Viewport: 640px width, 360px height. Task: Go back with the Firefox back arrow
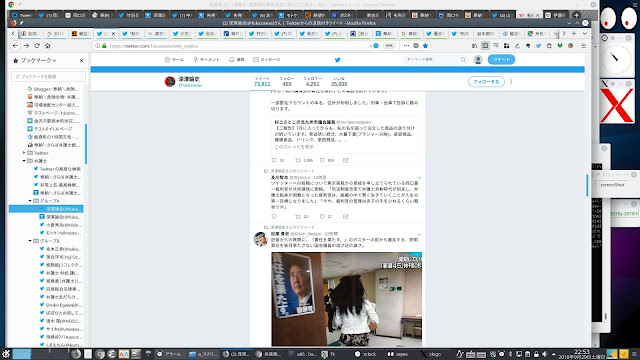coord(16,46)
